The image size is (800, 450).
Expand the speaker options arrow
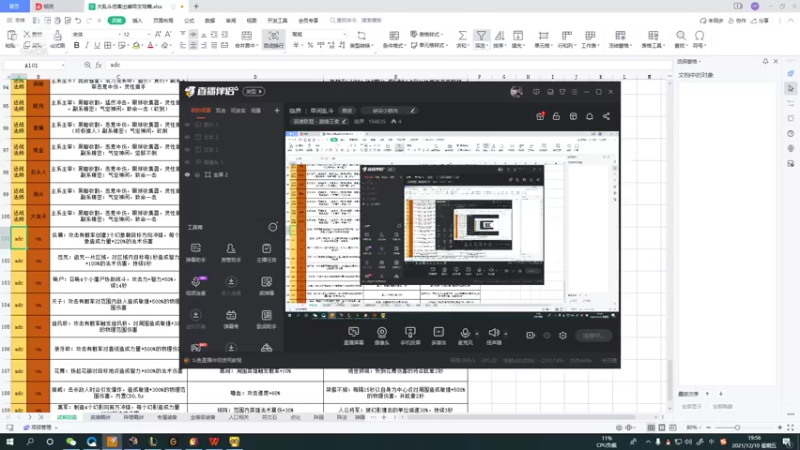point(506,334)
